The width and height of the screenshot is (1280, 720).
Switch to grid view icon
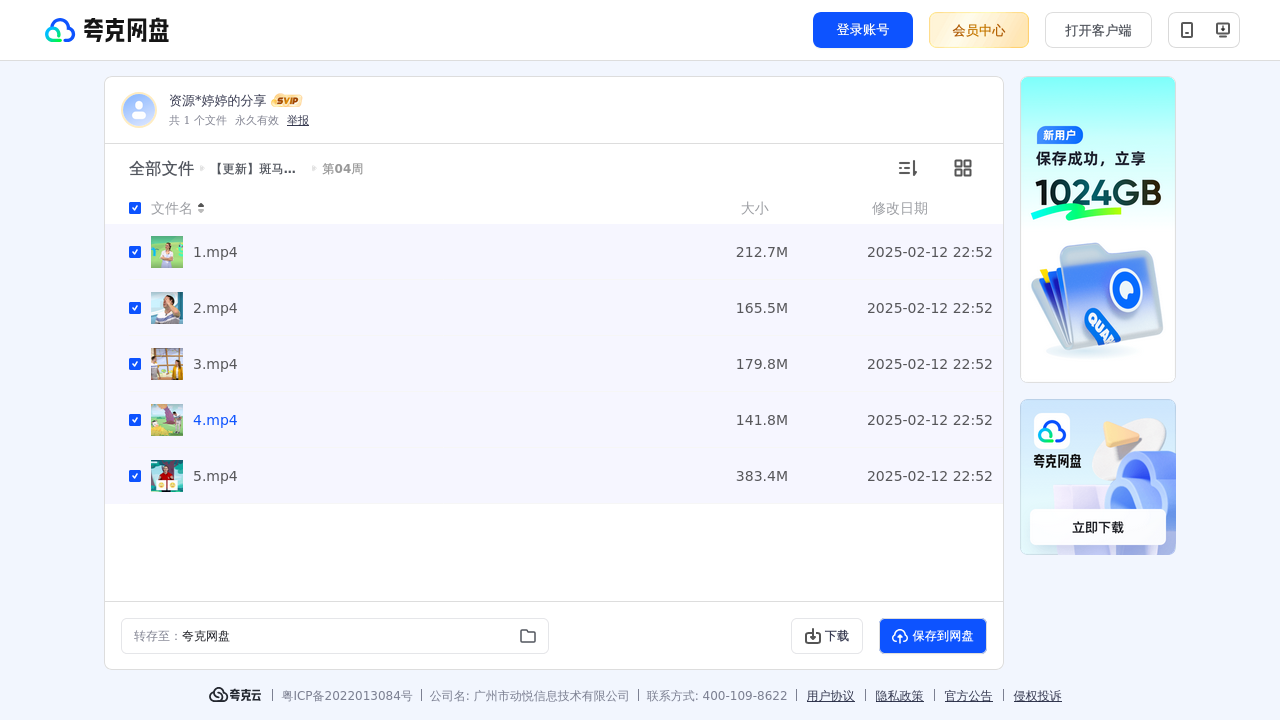963,168
